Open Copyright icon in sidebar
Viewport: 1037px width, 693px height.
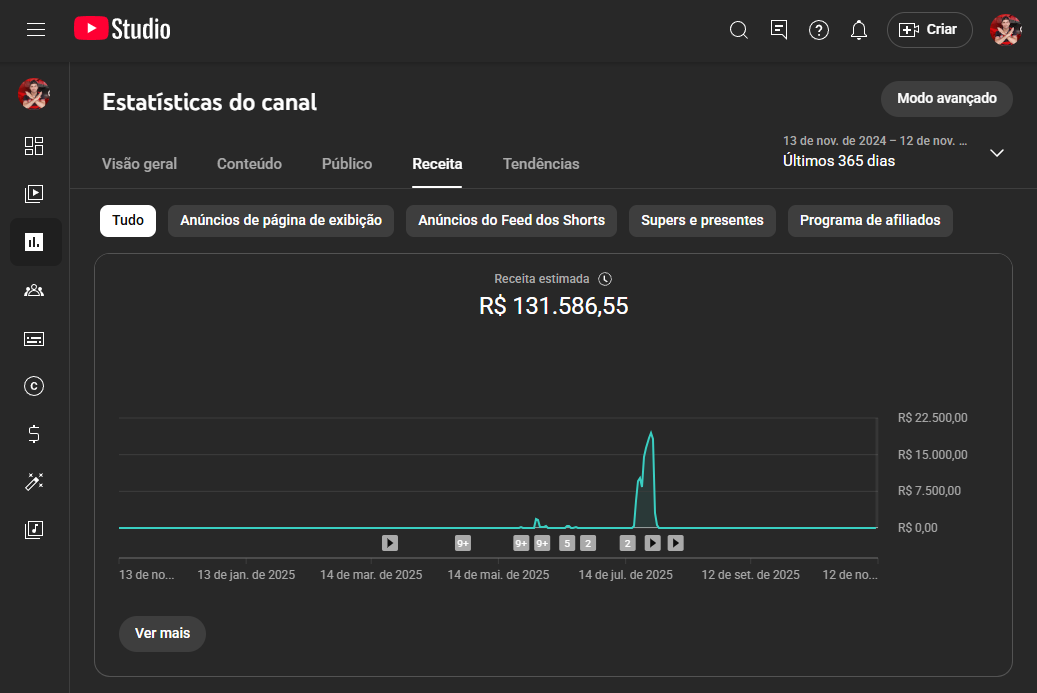click(34, 386)
